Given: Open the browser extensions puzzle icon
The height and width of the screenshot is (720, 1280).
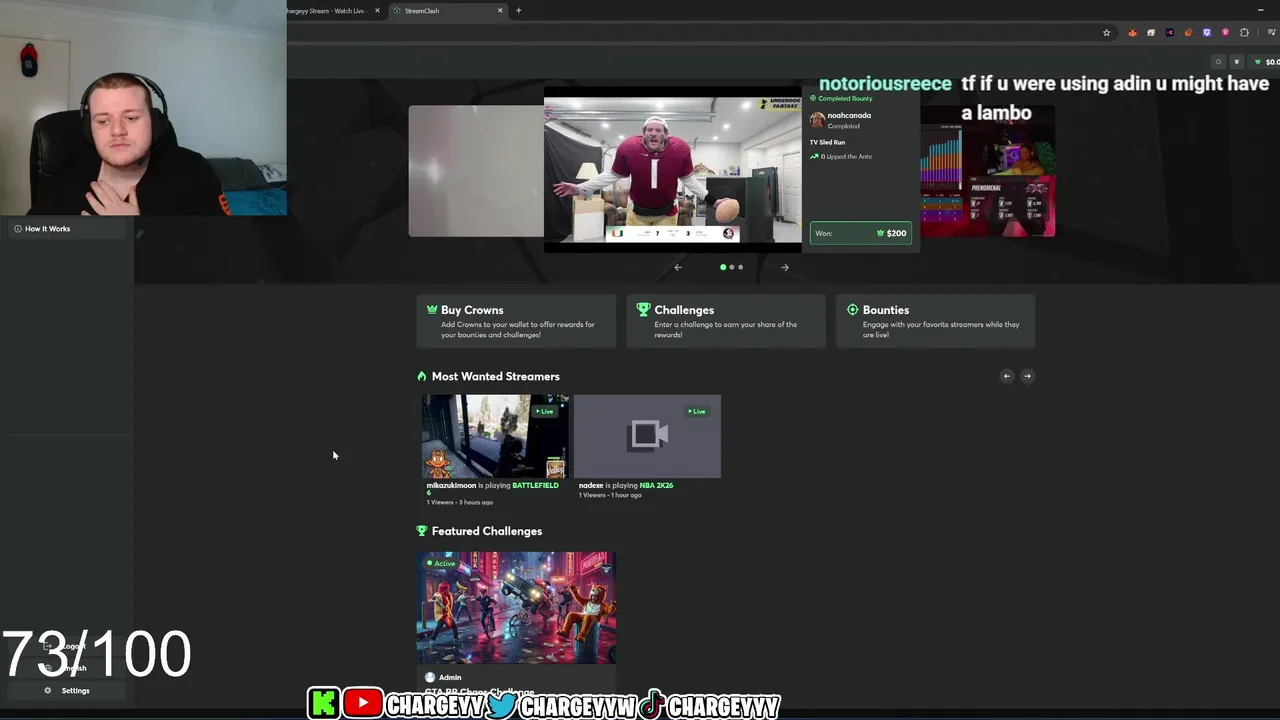Looking at the screenshot, I should pyautogui.click(x=1244, y=33).
